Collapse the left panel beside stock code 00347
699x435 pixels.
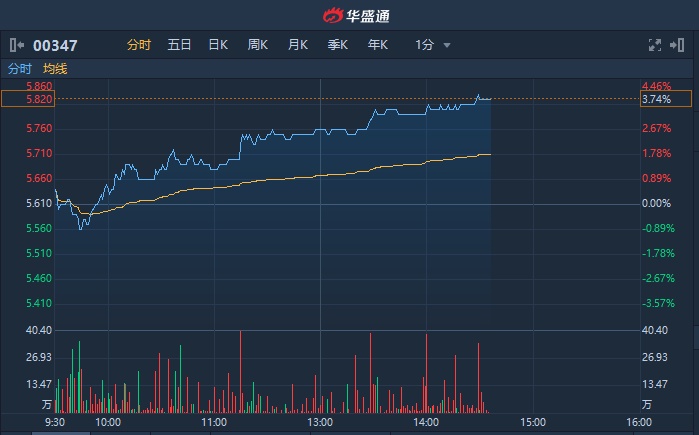coord(16,45)
